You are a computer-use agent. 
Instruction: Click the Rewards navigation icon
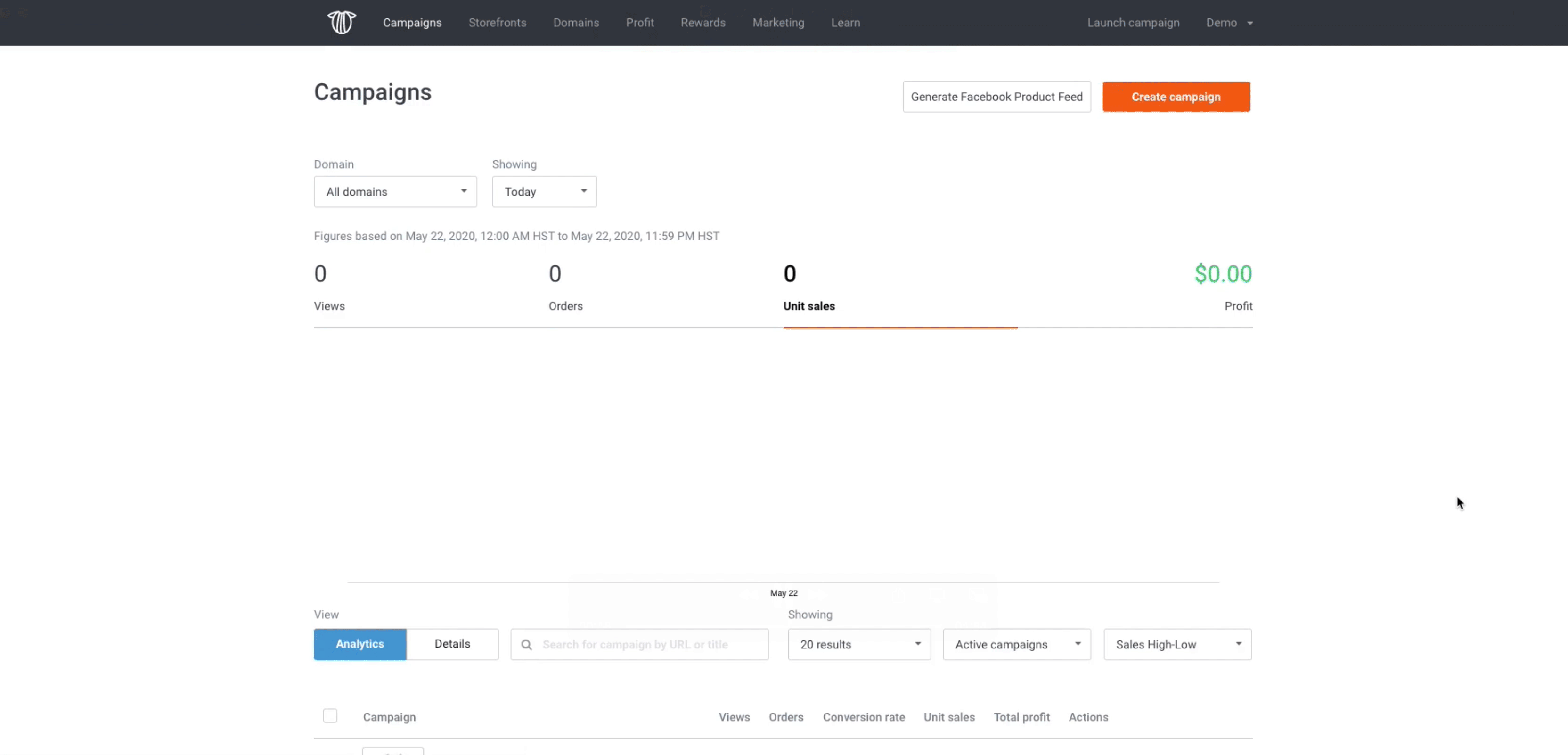click(x=703, y=22)
